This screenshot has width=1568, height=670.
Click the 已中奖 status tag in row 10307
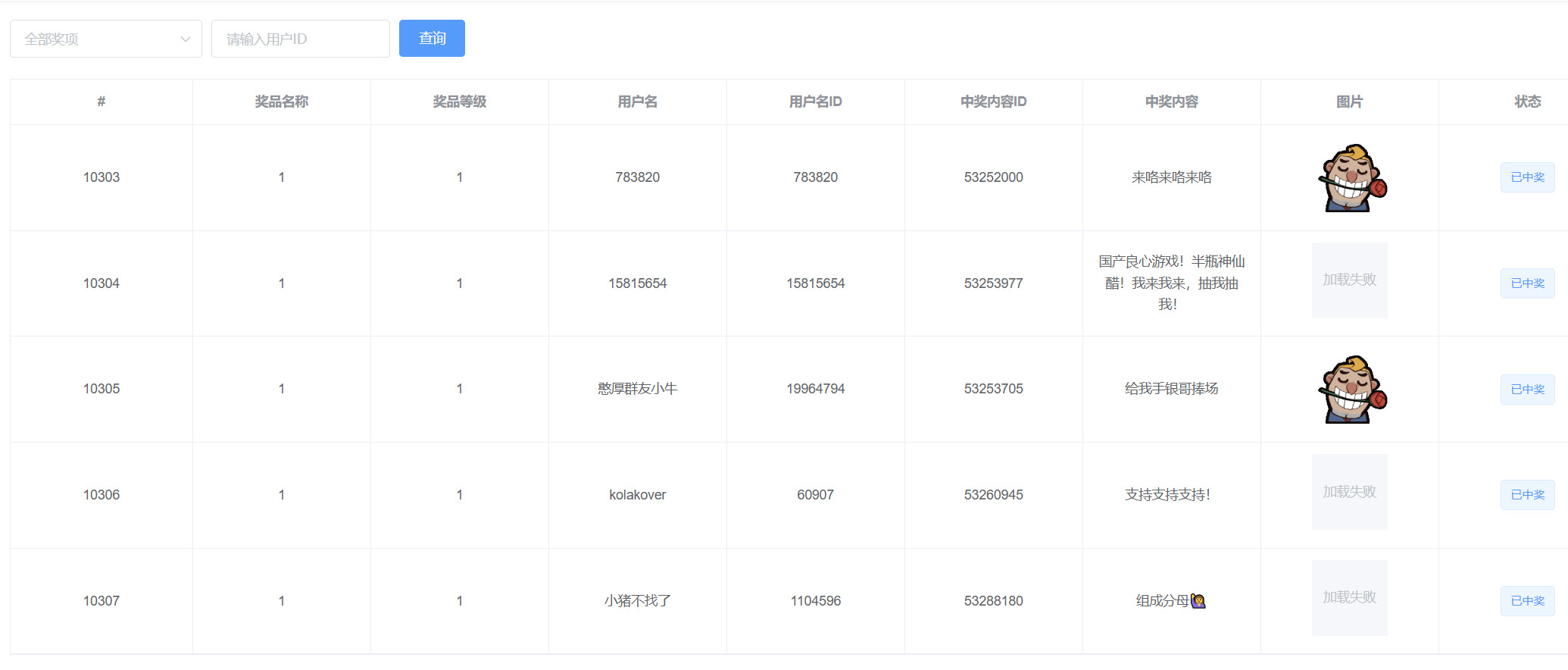point(1528,601)
